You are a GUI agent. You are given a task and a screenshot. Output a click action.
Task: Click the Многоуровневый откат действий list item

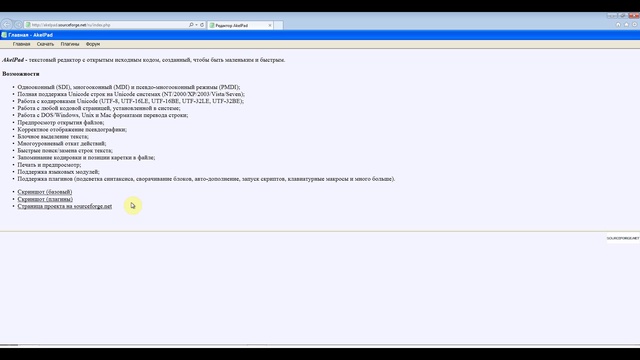[x=62, y=143]
